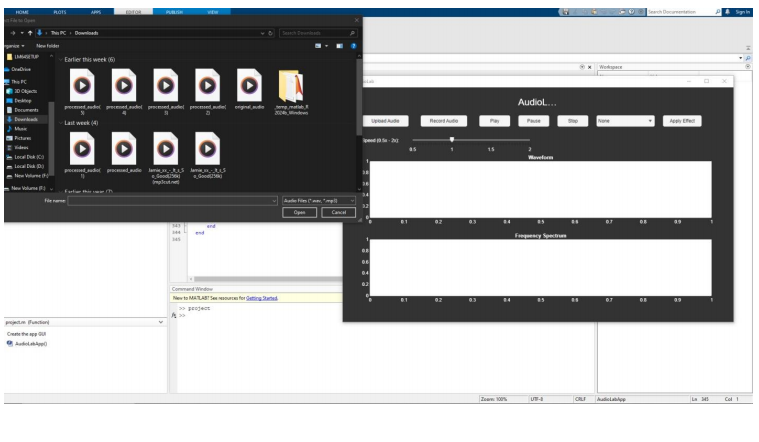Click Apply Effect in AudioLab
The width and height of the screenshot is (759, 442).
coord(682,121)
